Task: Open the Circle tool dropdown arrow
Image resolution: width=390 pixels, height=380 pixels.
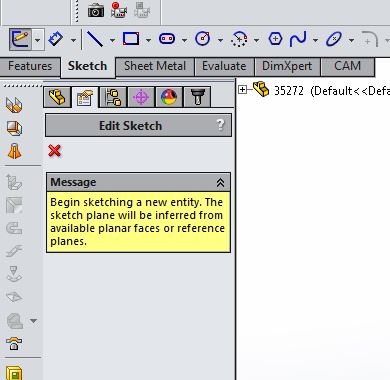Action: pos(220,40)
